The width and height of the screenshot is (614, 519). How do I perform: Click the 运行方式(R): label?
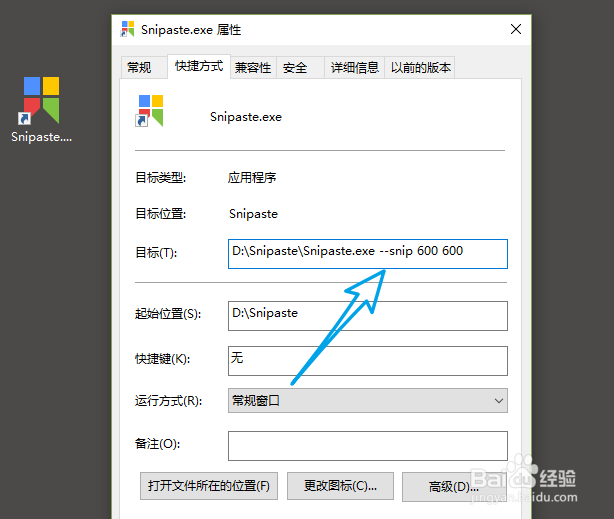pos(168,401)
